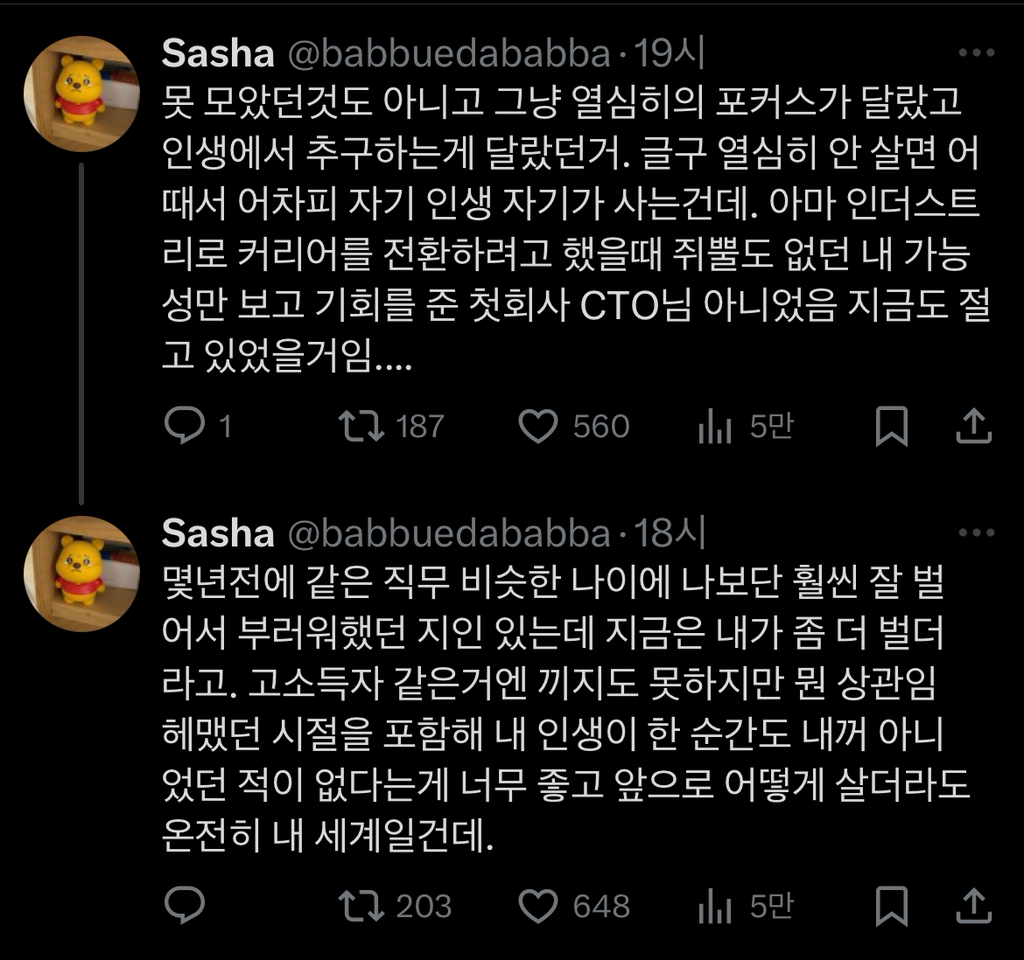This screenshot has height=960, width=1024.
Task: Like the post with 648 likes
Action: pos(540,906)
